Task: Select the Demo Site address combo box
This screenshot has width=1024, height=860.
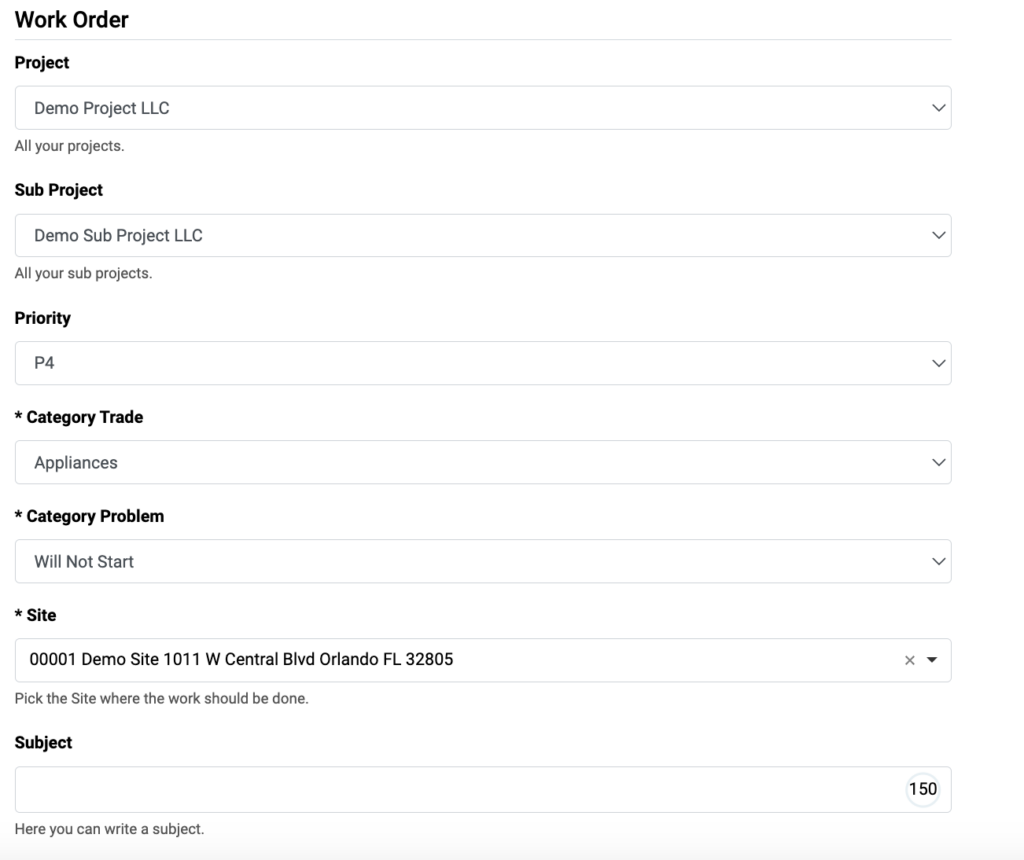Action: (483, 660)
